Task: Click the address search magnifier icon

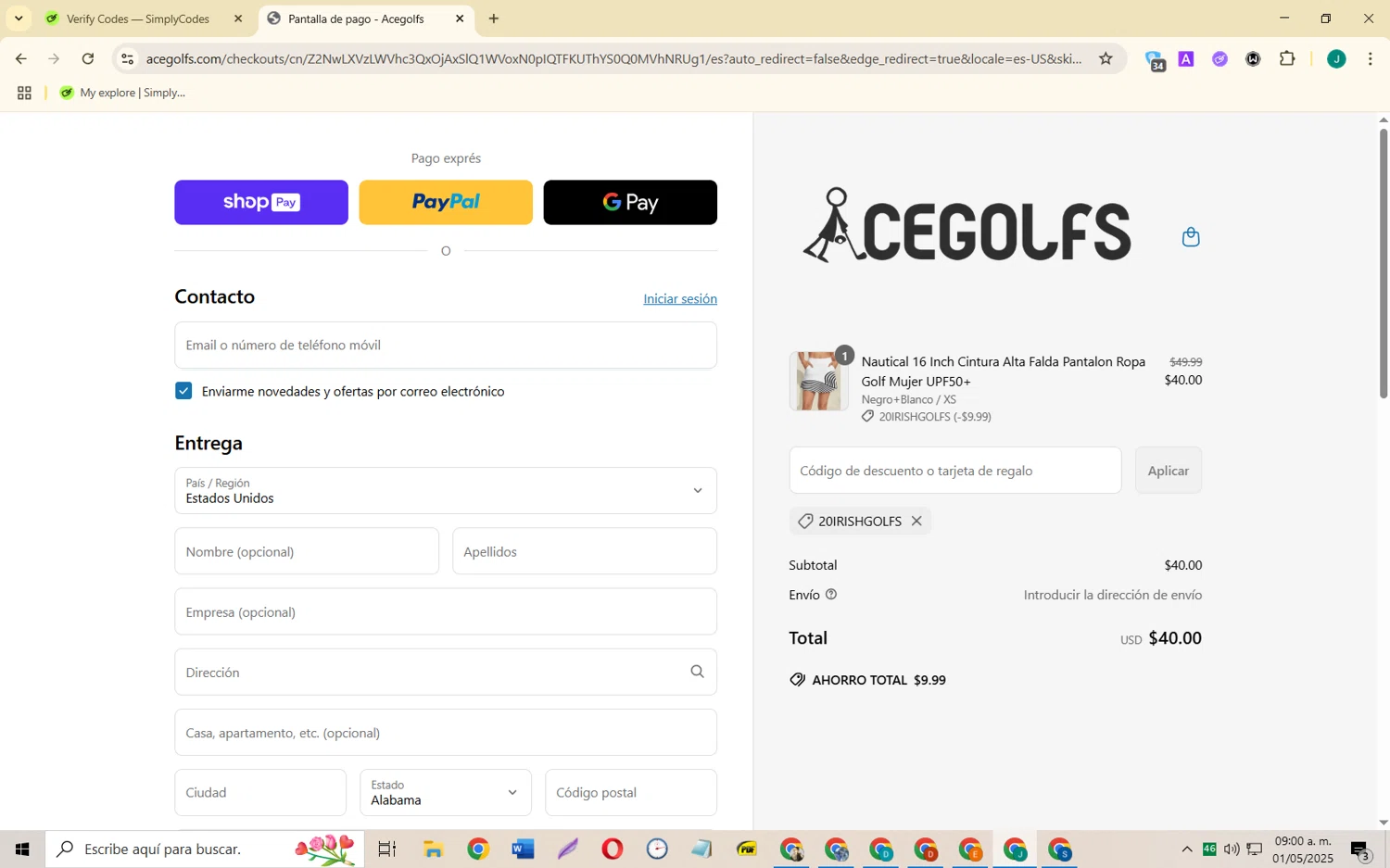Action: pyautogui.click(x=697, y=672)
